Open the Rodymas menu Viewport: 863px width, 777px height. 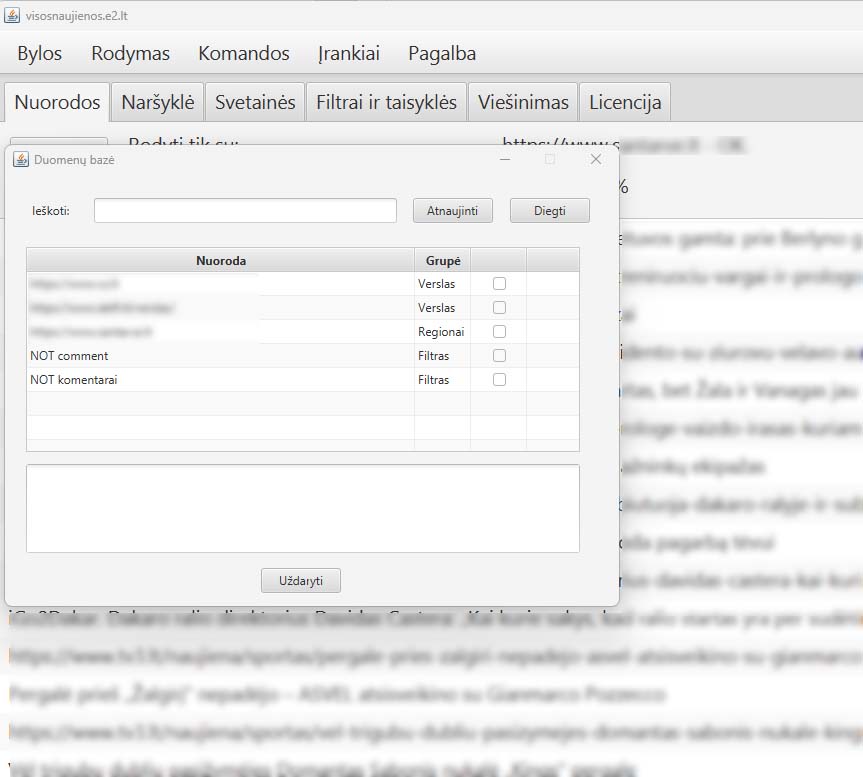pos(130,54)
